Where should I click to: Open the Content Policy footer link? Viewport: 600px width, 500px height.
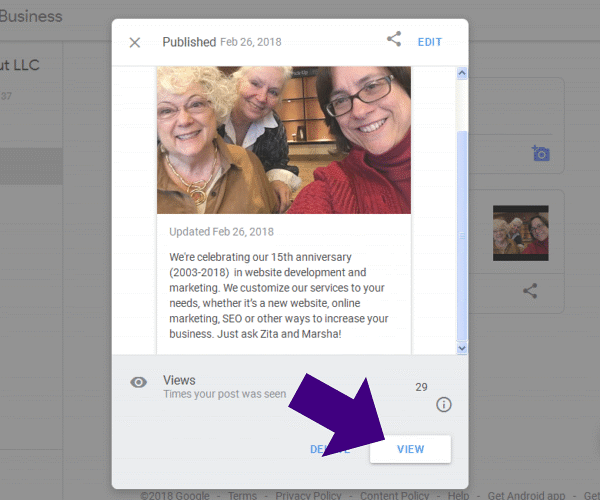(394, 495)
